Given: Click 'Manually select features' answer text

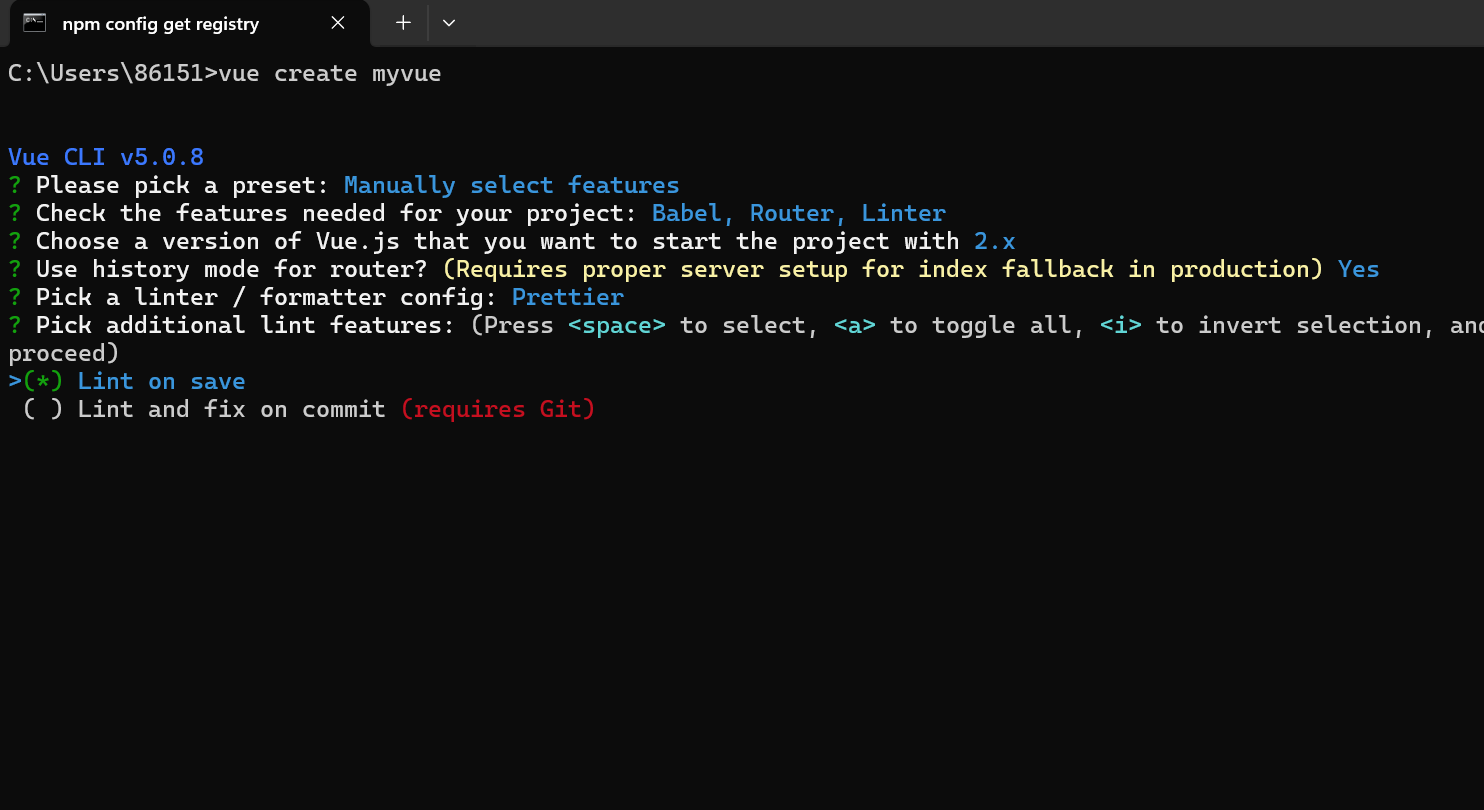Looking at the screenshot, I should click(x=512, y=185).
